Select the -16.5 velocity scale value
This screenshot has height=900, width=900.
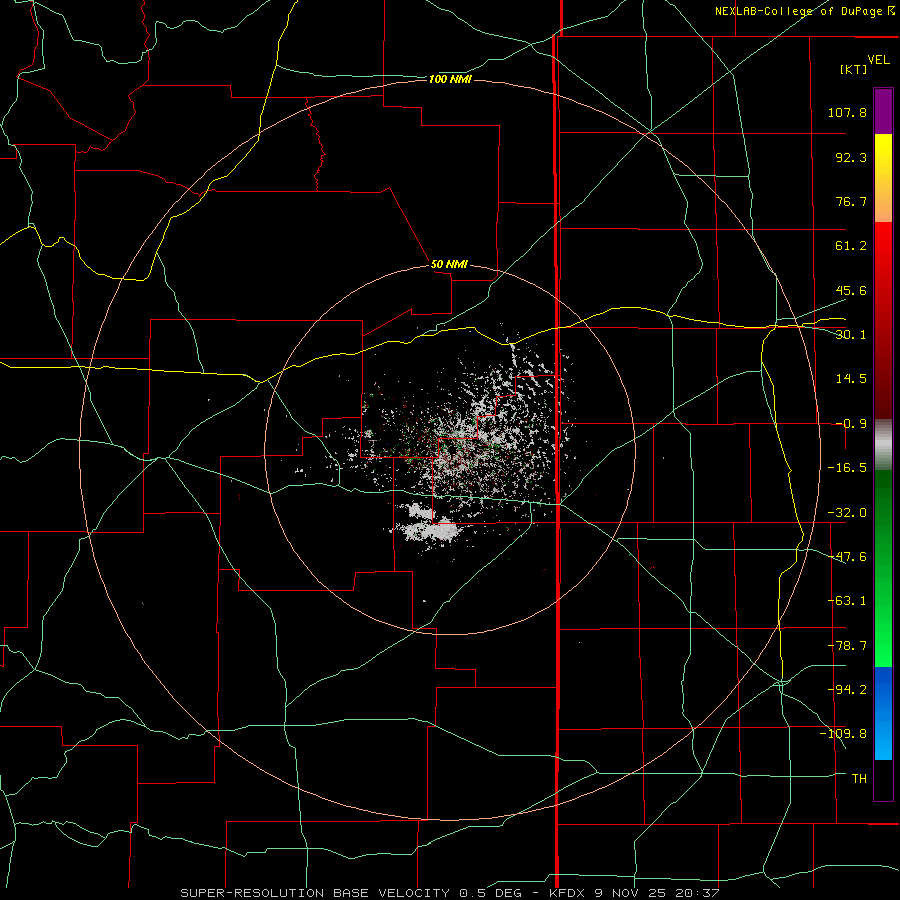coord(847,468)
